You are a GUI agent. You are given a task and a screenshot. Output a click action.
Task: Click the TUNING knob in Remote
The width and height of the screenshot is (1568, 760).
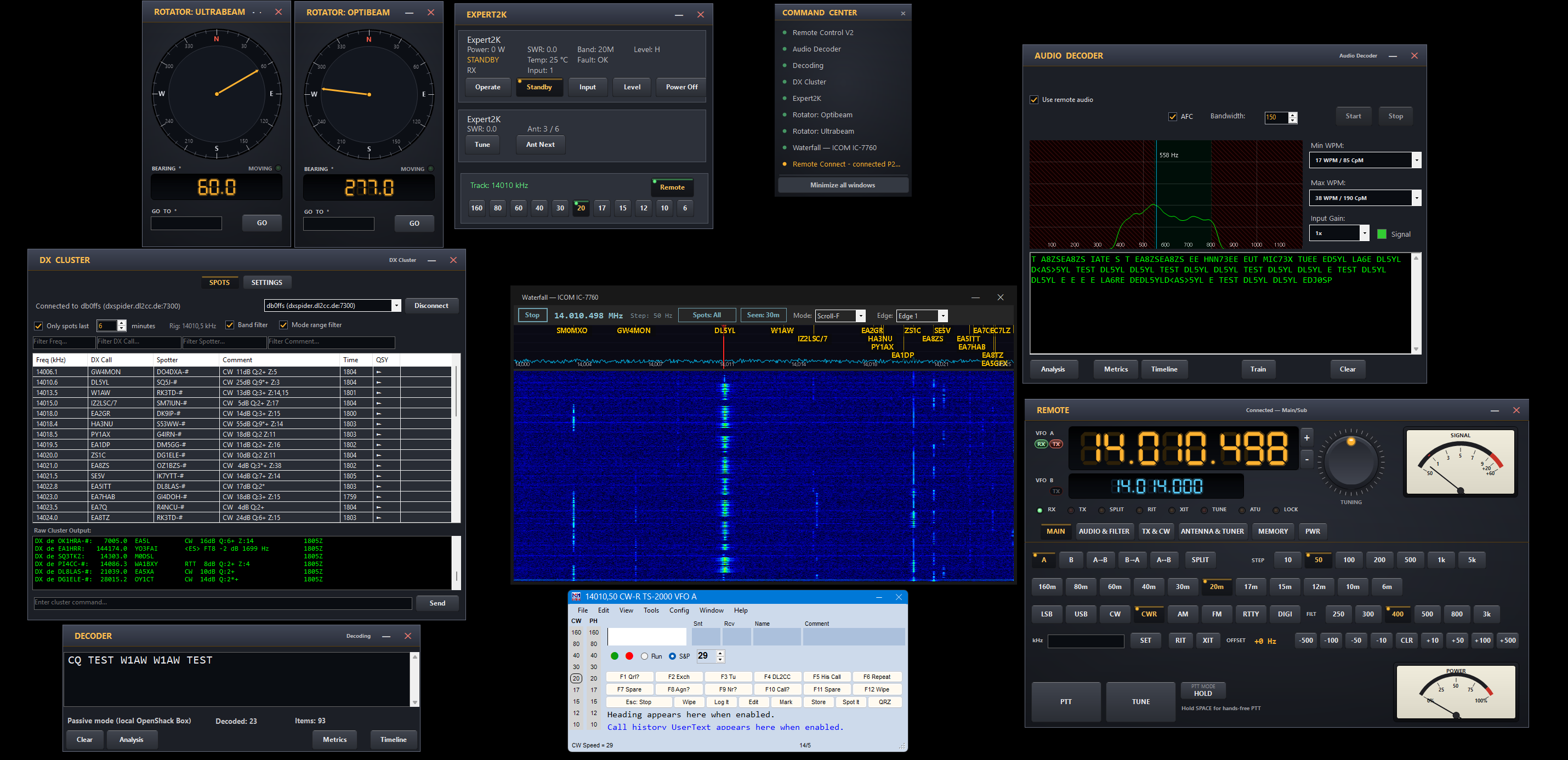click(1351, 462)
